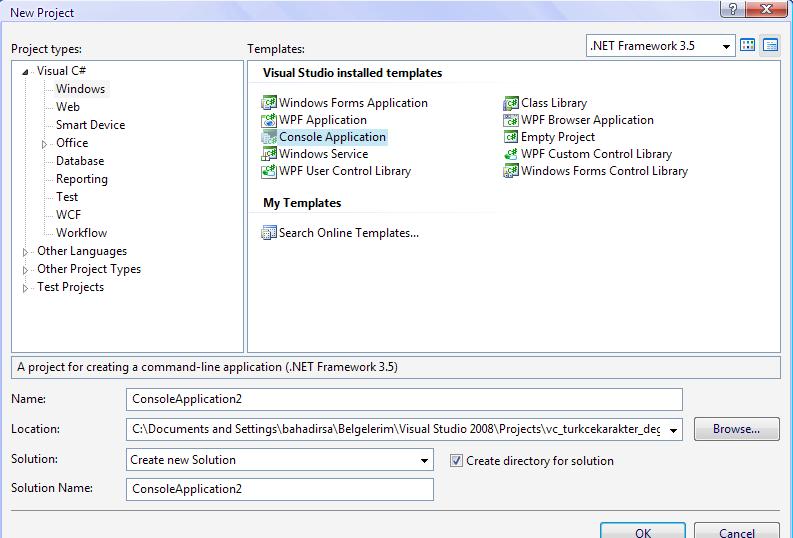Select the Windows Forms Application template icon
This screenshot has width=793, height=538.
coord(269,103)
